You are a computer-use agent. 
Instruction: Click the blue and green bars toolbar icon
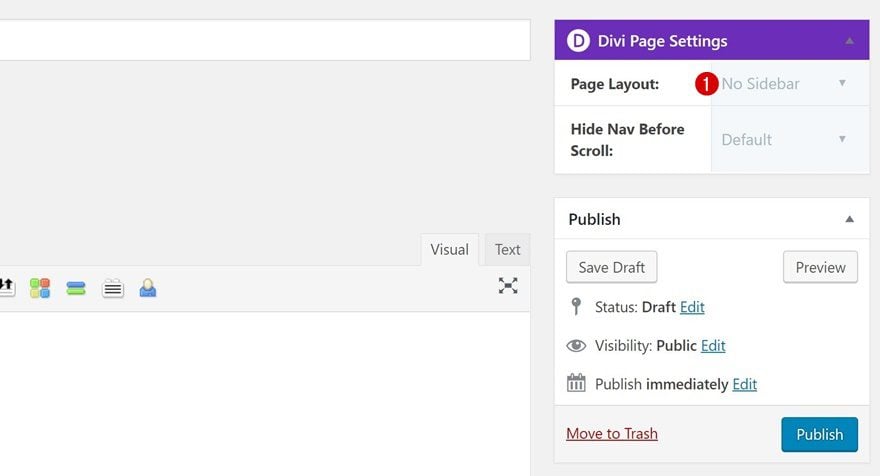tap(76, 288)
